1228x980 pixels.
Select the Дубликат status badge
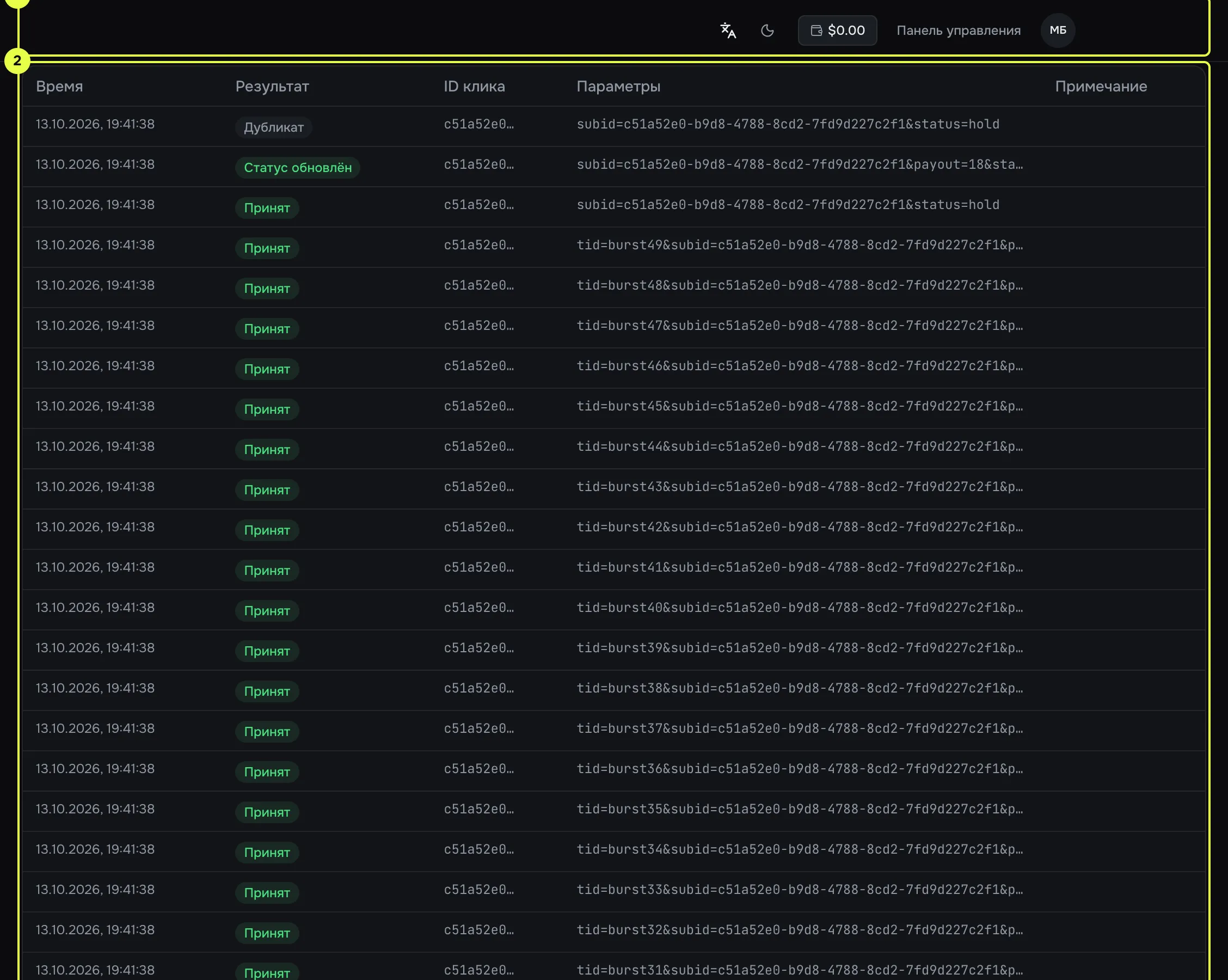[x=273, y=127]
